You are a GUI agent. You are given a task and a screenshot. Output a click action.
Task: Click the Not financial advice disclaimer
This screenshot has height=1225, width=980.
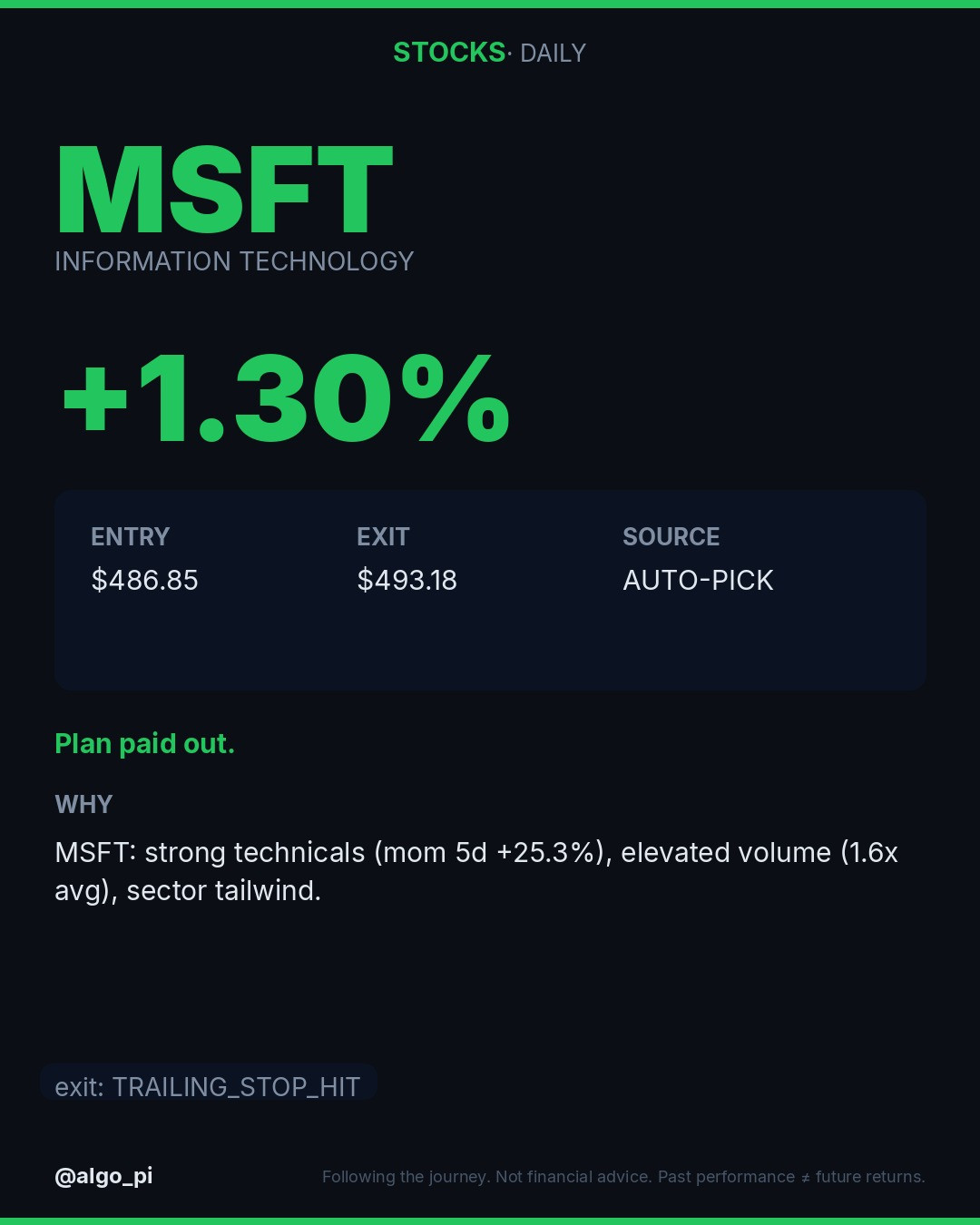click(623, 1177)
